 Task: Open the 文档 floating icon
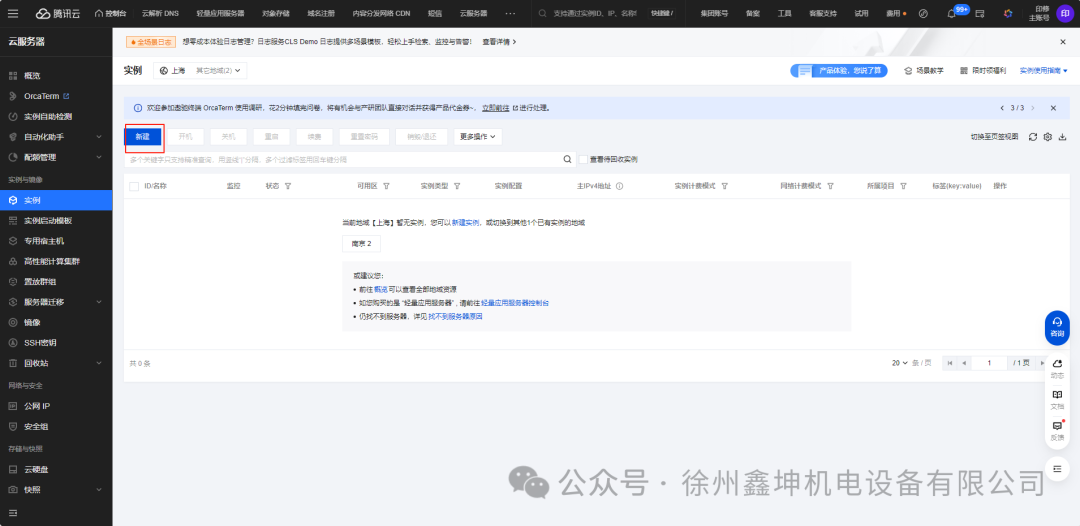(1057, 399)
